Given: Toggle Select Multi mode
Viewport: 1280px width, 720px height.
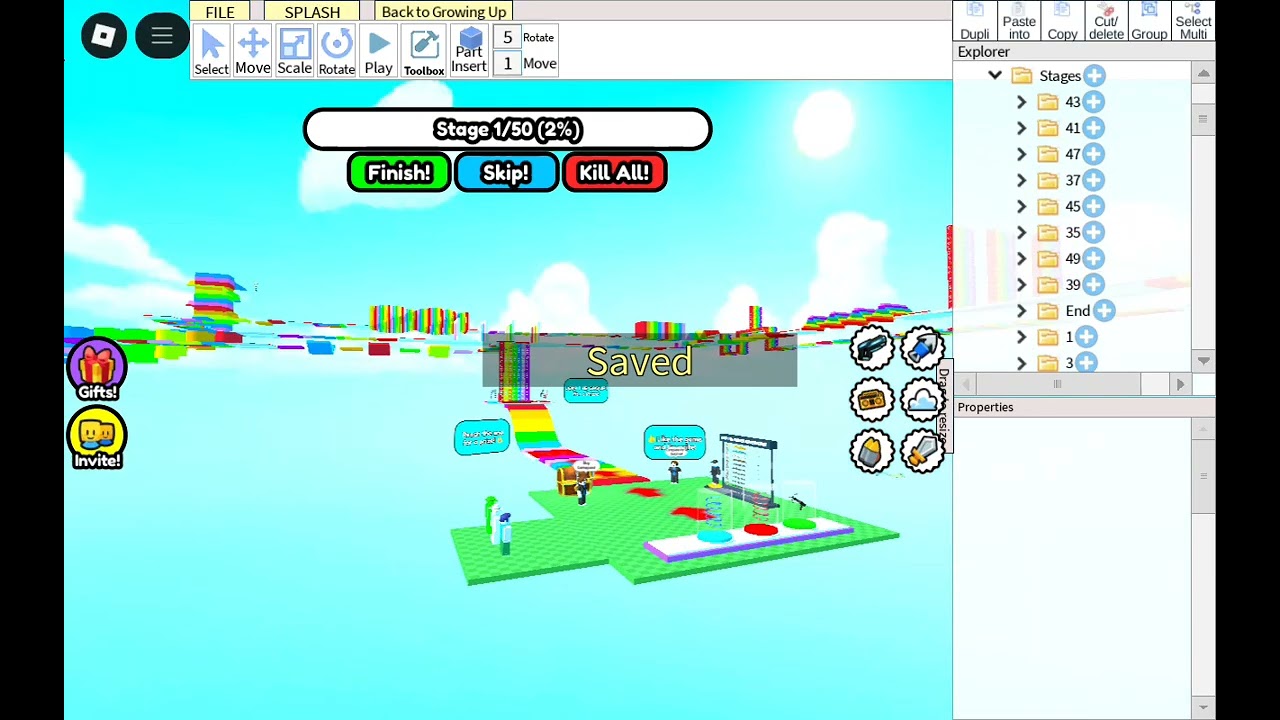Looking at the screenshot, I should [1193, 22].
